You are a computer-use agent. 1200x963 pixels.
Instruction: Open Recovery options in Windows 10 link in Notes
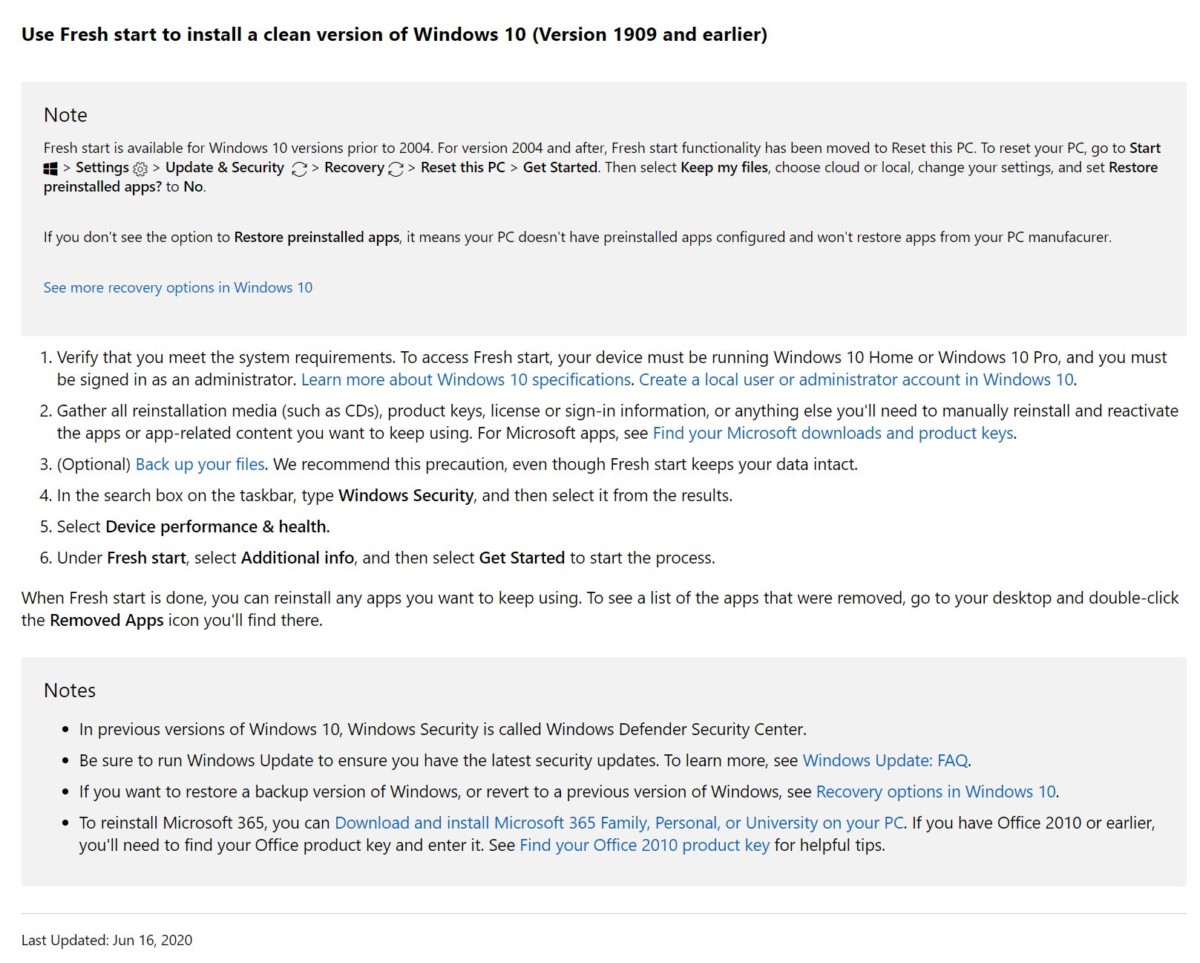(x=936, y=791)
